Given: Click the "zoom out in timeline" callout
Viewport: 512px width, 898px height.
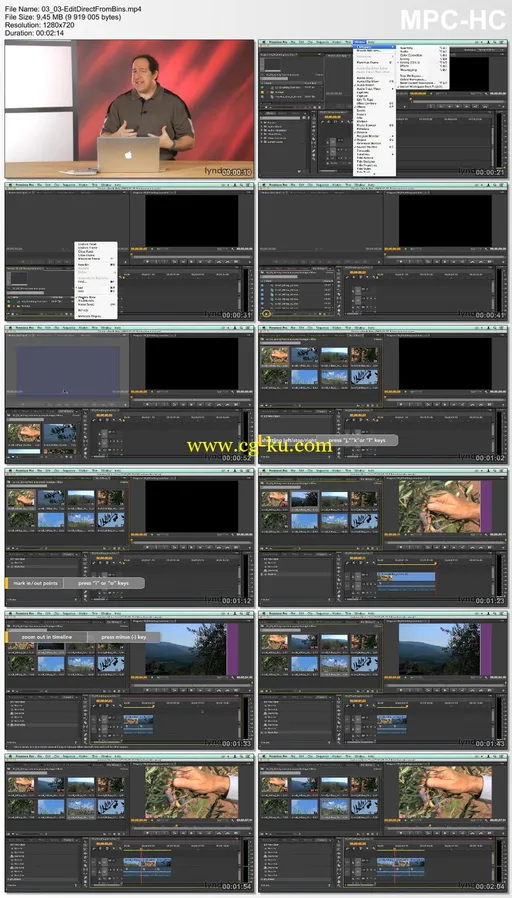Looking at the screenshot, I should tap(47, 637).
